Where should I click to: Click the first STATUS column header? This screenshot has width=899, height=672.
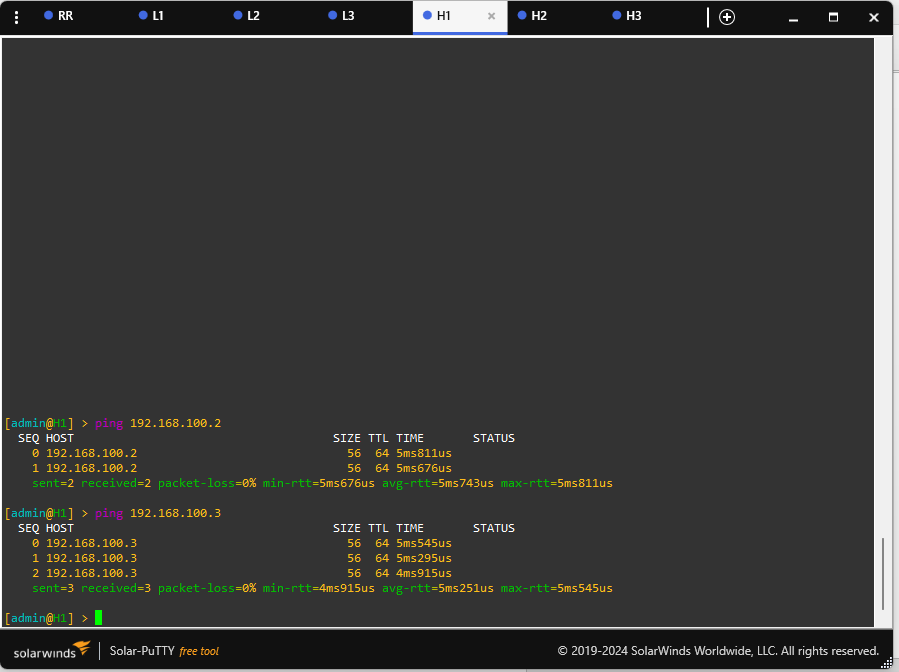(x=494, y=438)
